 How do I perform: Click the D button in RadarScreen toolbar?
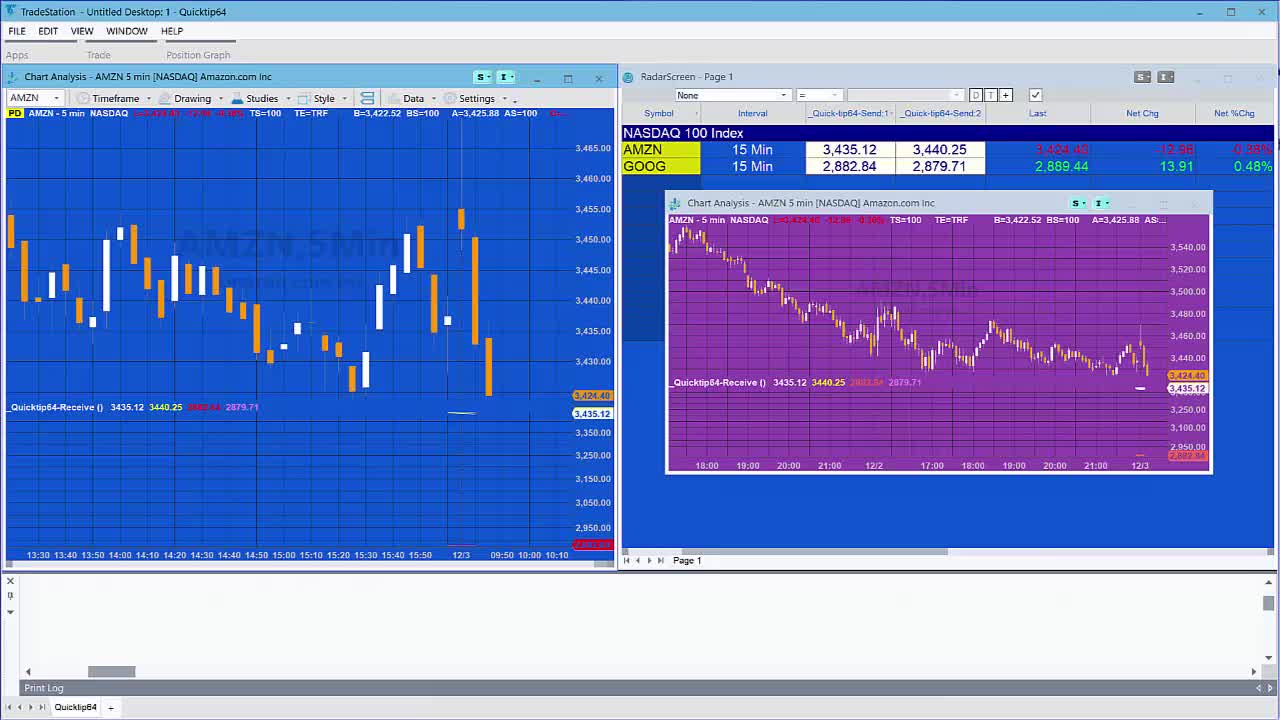click(x=976, y=95)
